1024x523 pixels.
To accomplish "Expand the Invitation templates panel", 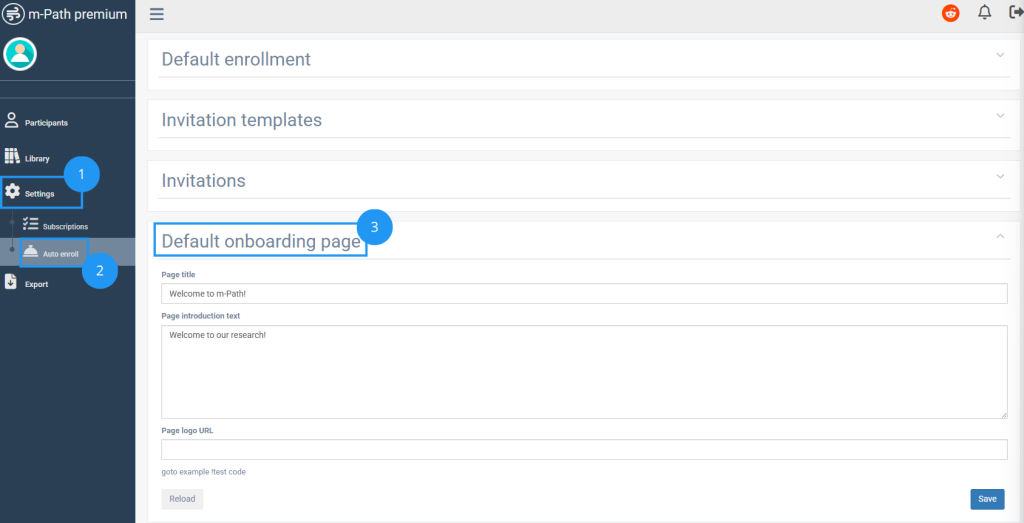I will (1000, 116).
